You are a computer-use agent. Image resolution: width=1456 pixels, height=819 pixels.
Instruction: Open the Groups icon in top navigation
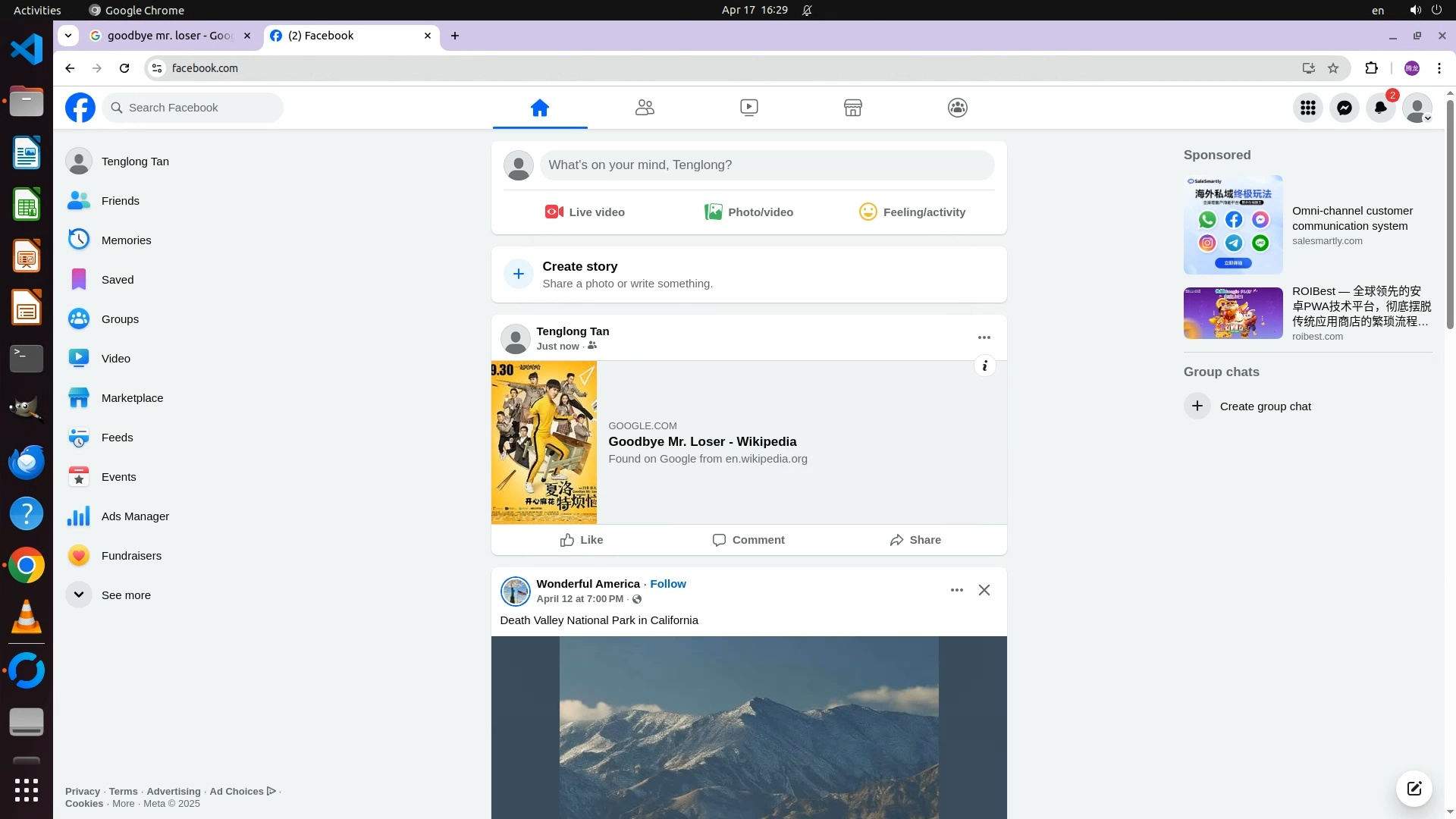(957, 108)
